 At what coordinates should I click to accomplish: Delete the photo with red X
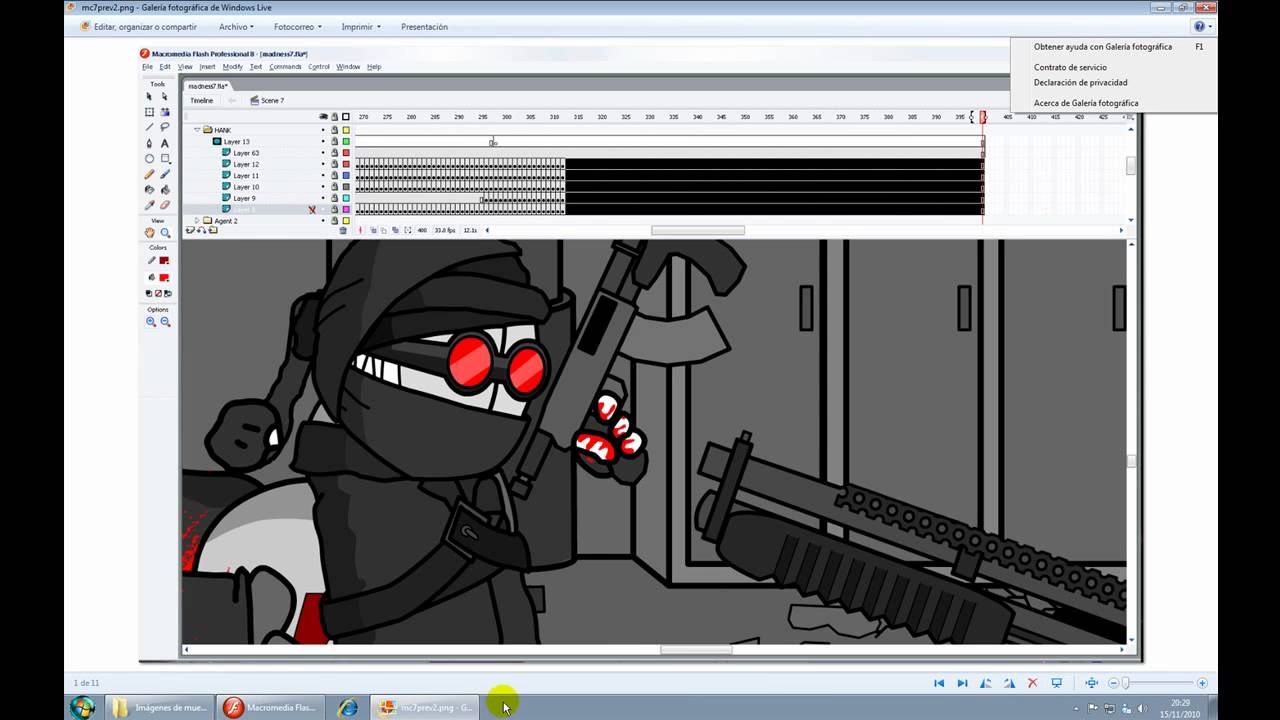1033,683
